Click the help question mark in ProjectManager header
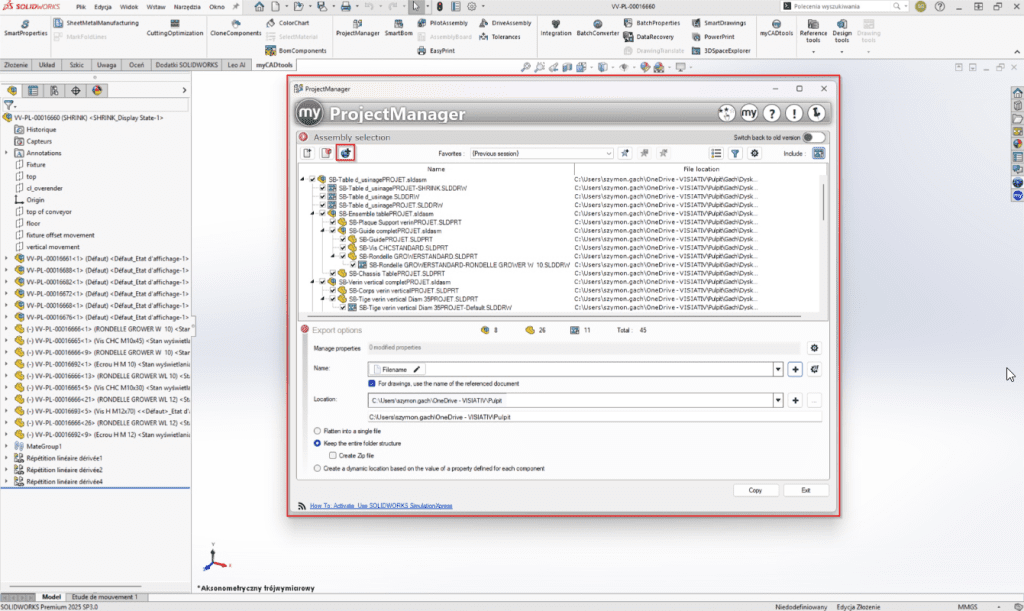This screenshot has height=611, width=1024. tap(772, 113)
